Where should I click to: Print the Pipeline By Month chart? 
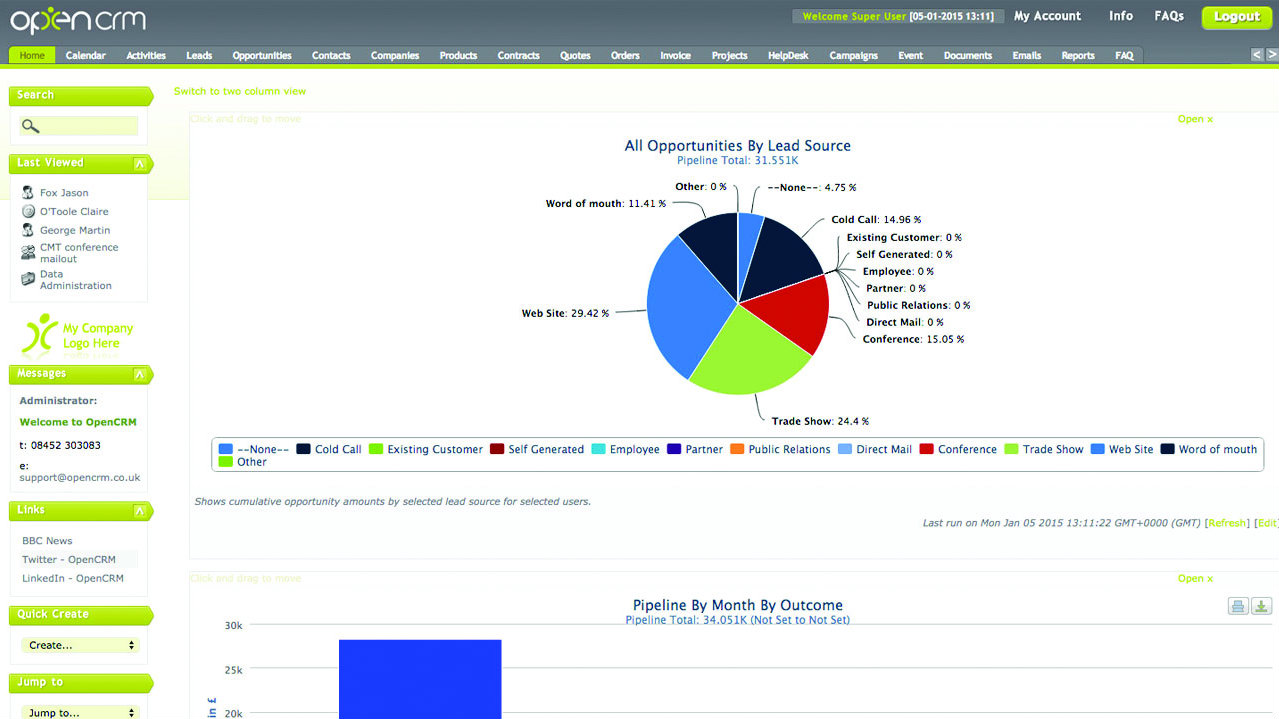[x=1238, y=606]
